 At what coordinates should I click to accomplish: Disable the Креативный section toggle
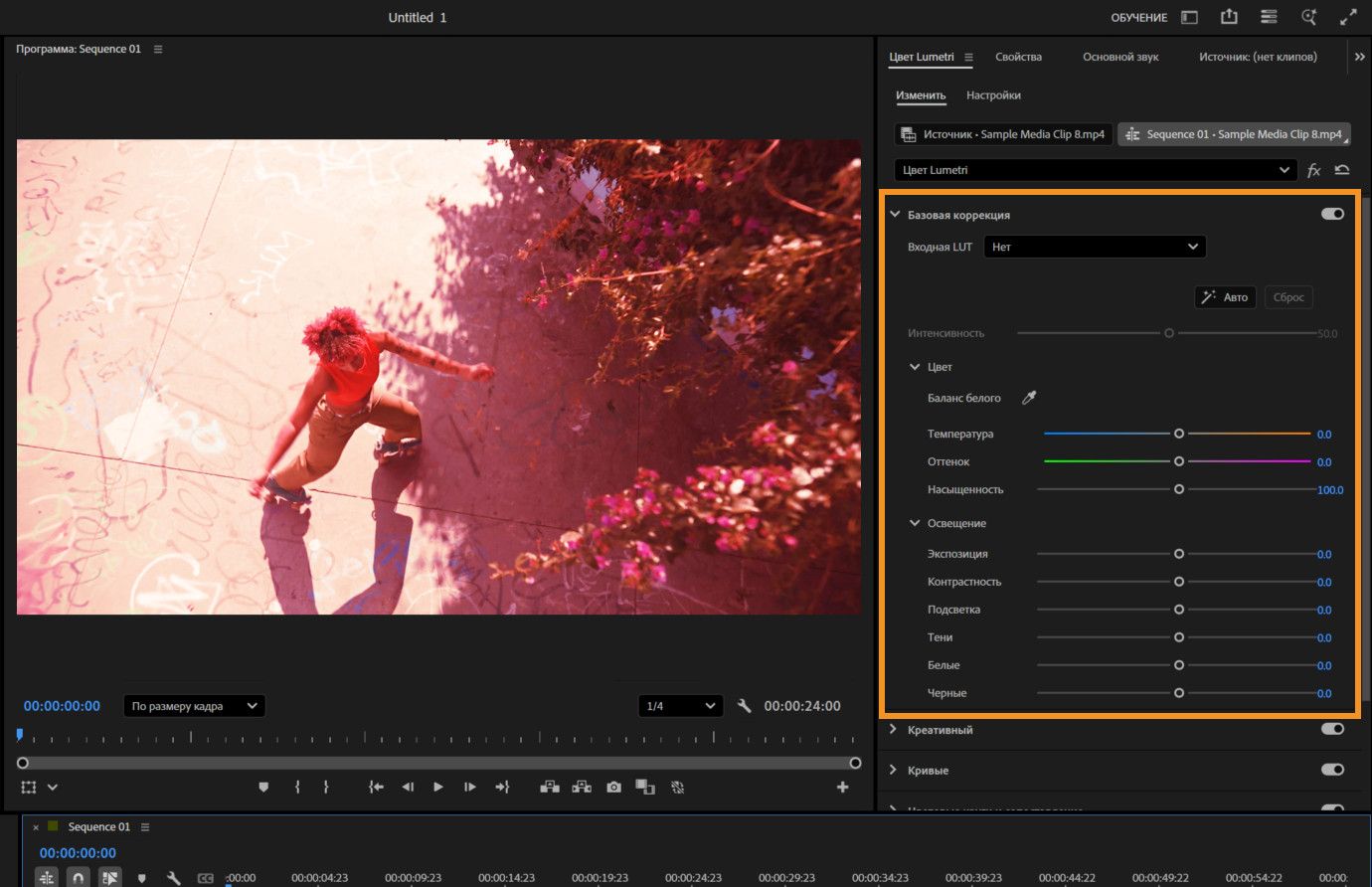pos(1332,729)
